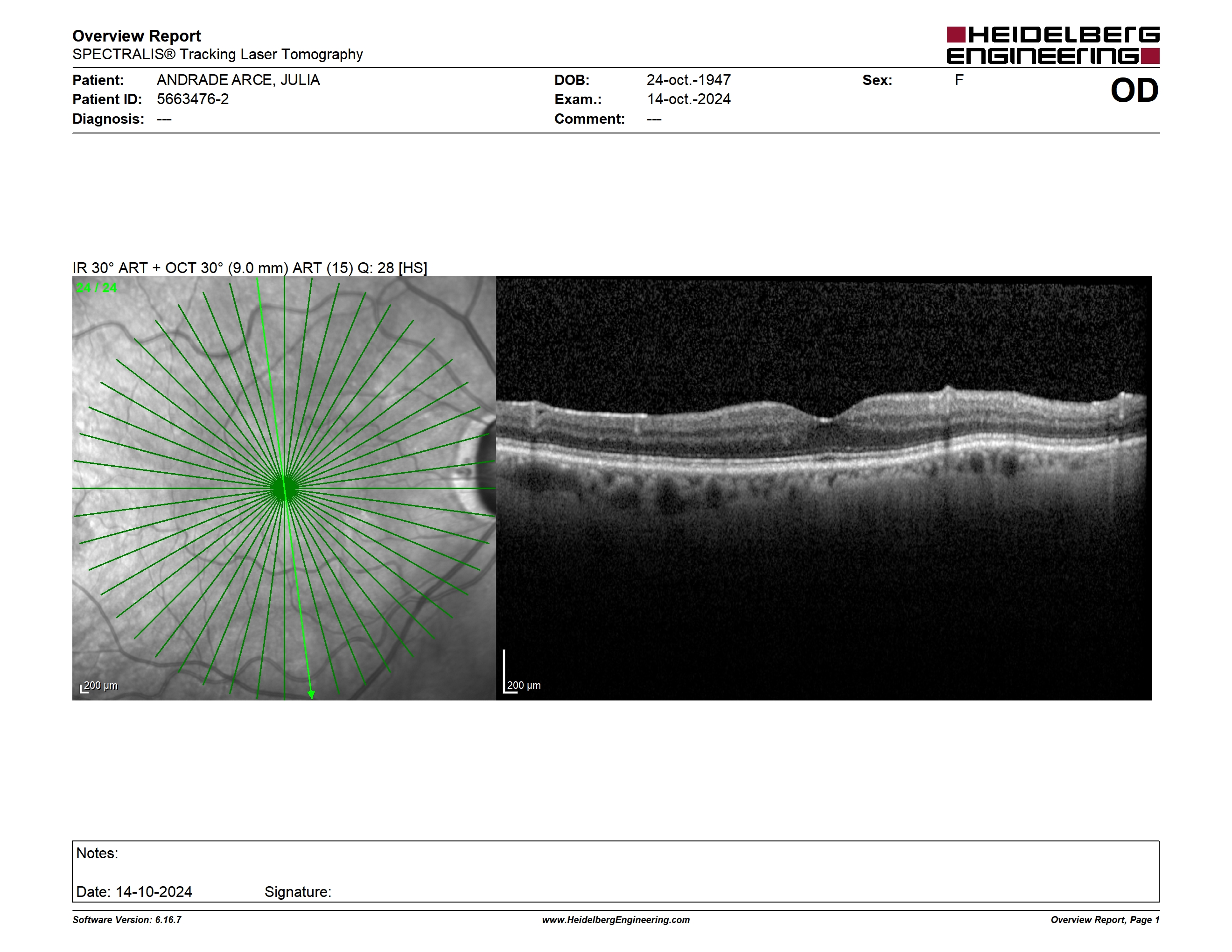Click the "Sex:" label
The height and width of the screenshot is (952, 1232).
tap(877, 80)
